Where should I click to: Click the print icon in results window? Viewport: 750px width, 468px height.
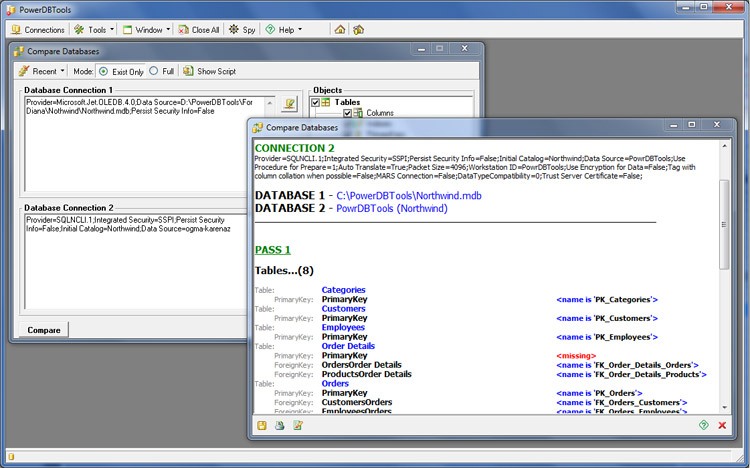point(279,425)
